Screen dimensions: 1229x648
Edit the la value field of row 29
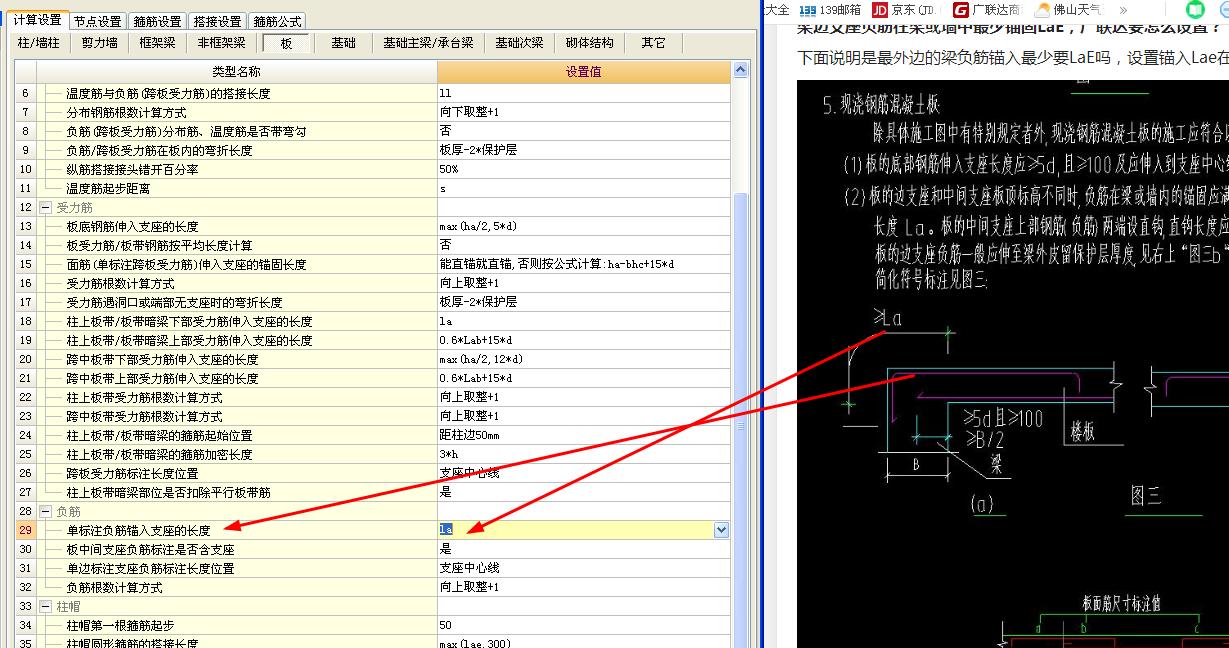575,530
